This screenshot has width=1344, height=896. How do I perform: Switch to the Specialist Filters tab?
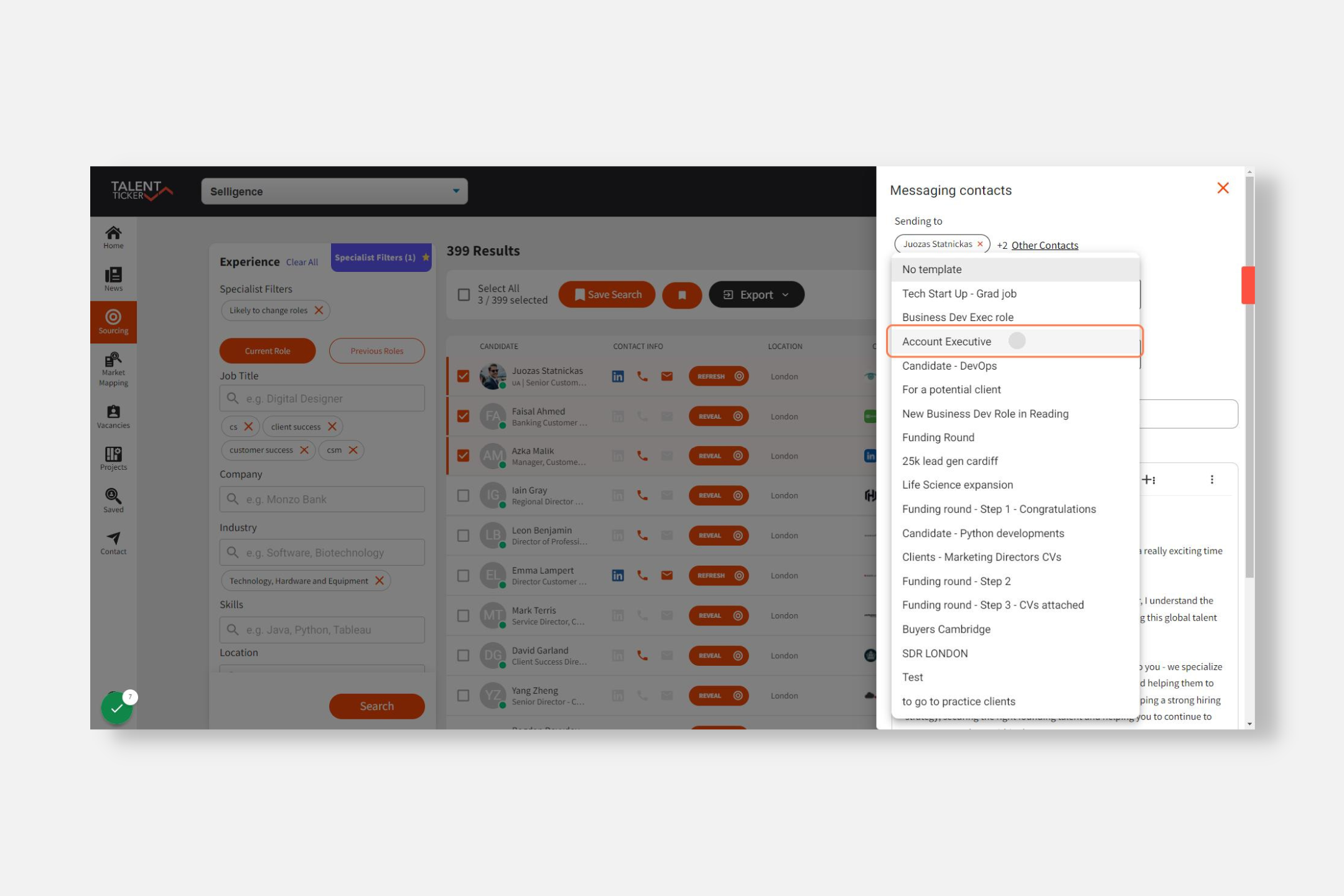(x=381, y=258)
